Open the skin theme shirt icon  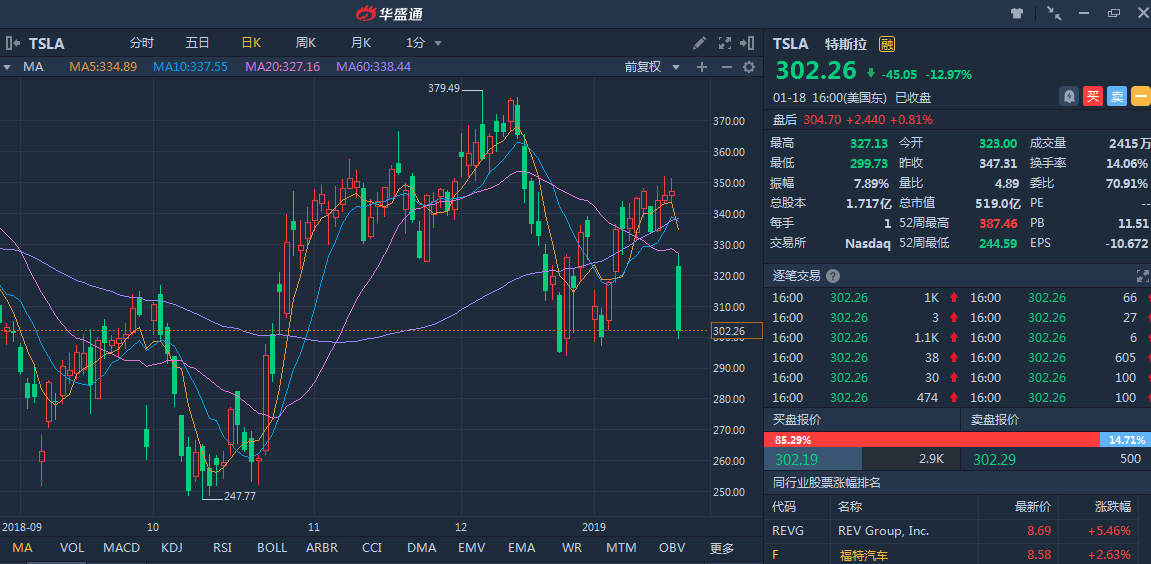[1017, 13]
